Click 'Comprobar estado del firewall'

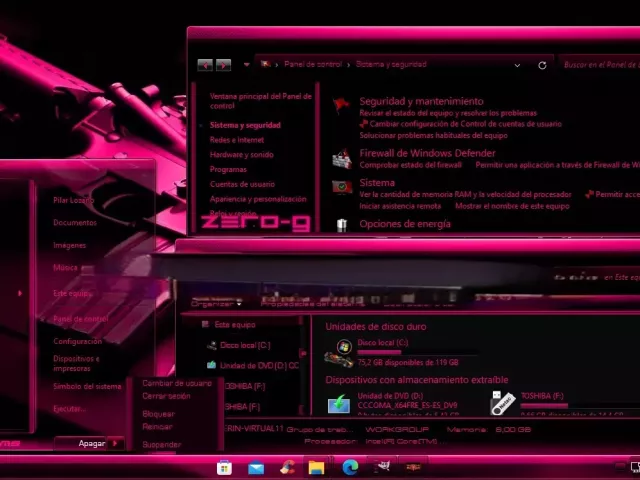411,165
